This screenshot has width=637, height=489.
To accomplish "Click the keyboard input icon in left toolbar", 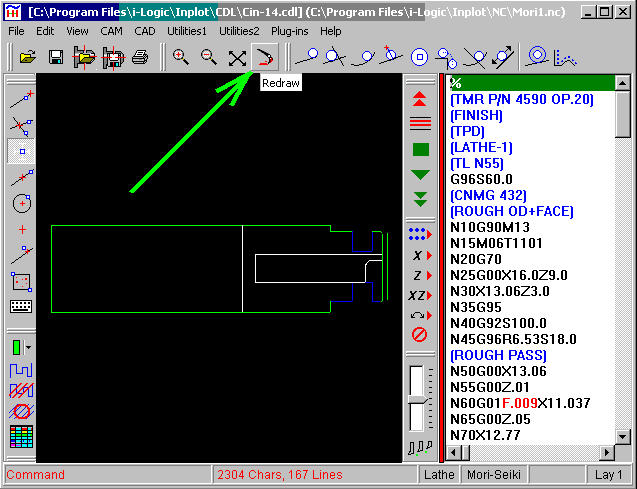I will tap(21, 308).
